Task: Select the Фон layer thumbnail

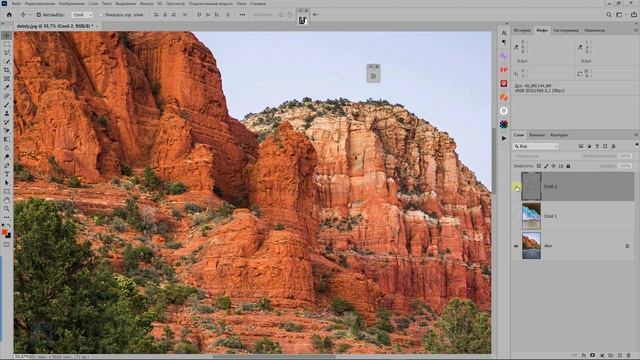Action: [x=531, y=246]
